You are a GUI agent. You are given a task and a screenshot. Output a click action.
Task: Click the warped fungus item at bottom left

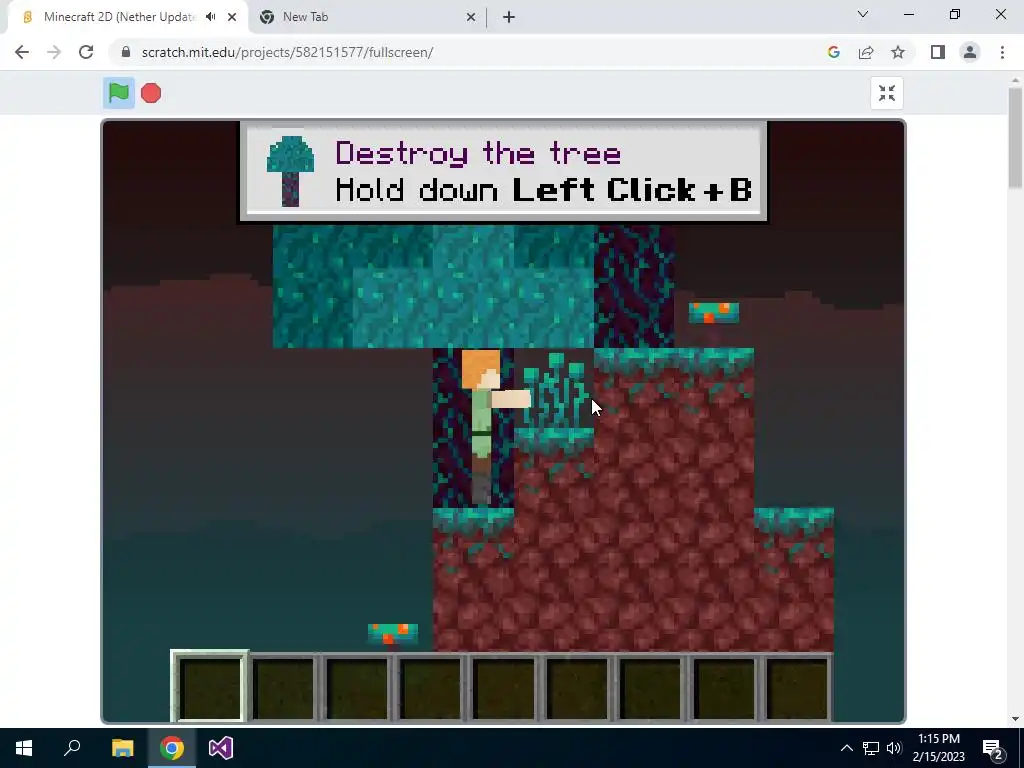coord(392,633)
